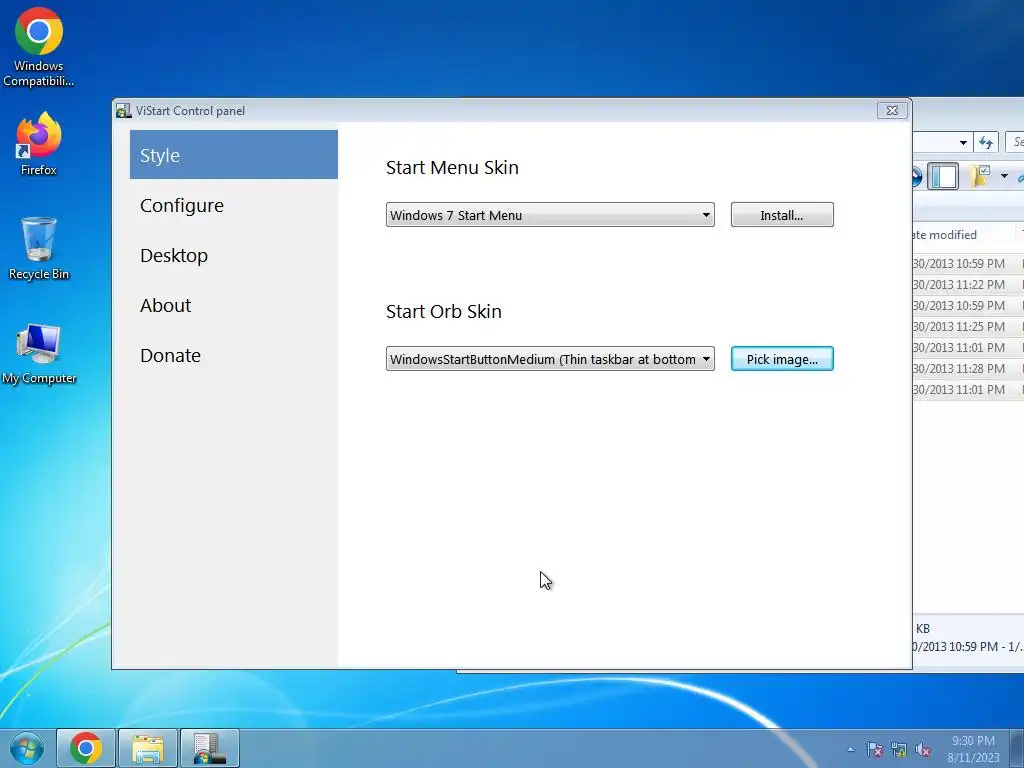This screenshot has width=1024, height=768.
Task: Open dropdown arrow beside folder toolbar icon
Action: (x=1004, y=176)
